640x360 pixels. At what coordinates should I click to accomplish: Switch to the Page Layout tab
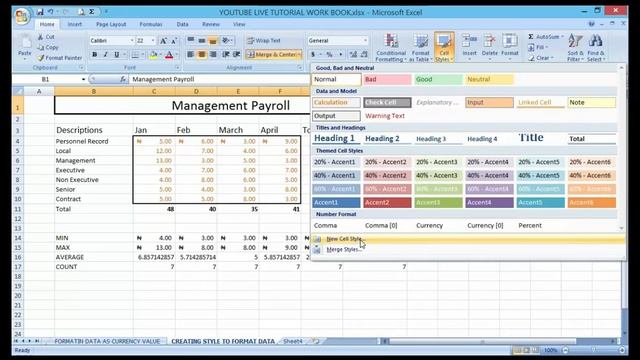pyautogui.click(x=111, y=24)
